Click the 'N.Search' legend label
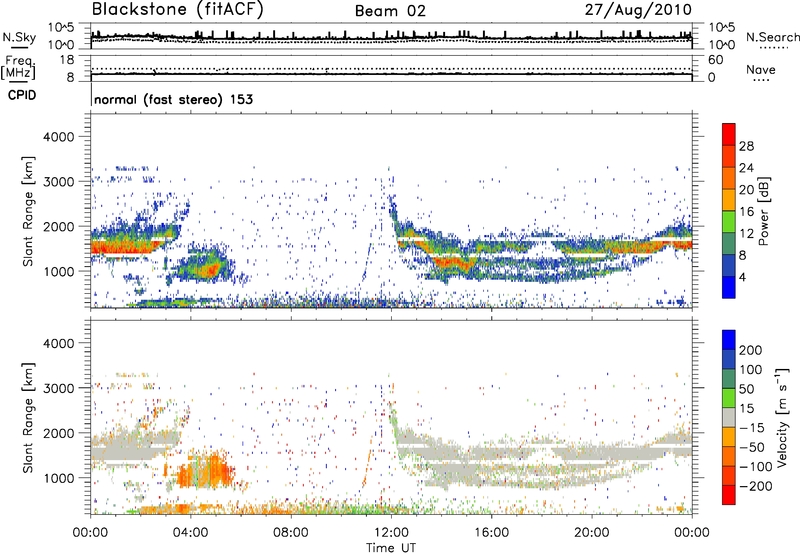 [772, 37]
